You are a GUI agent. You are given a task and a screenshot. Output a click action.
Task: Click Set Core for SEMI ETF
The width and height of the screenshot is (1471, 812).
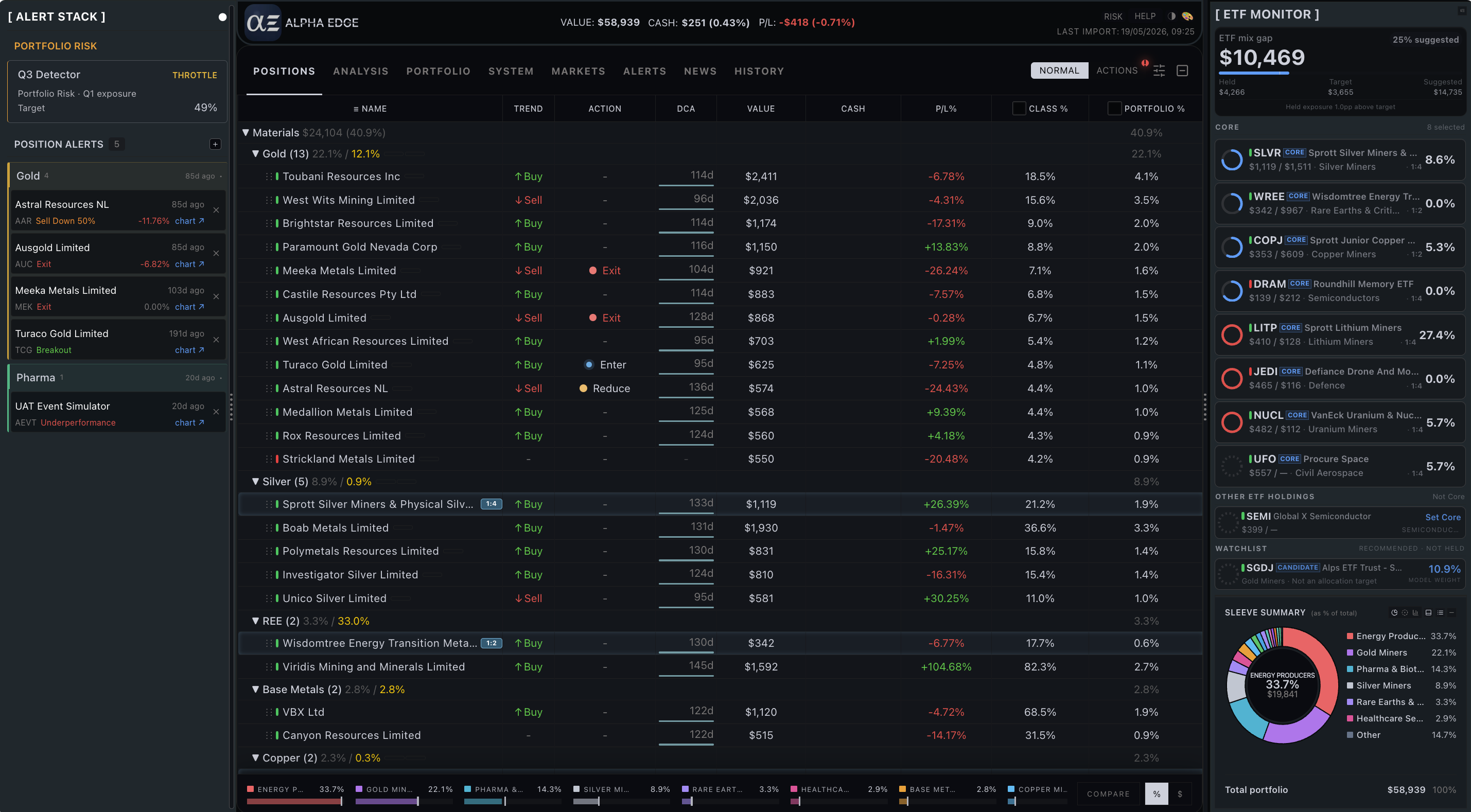click(1443, 517)
